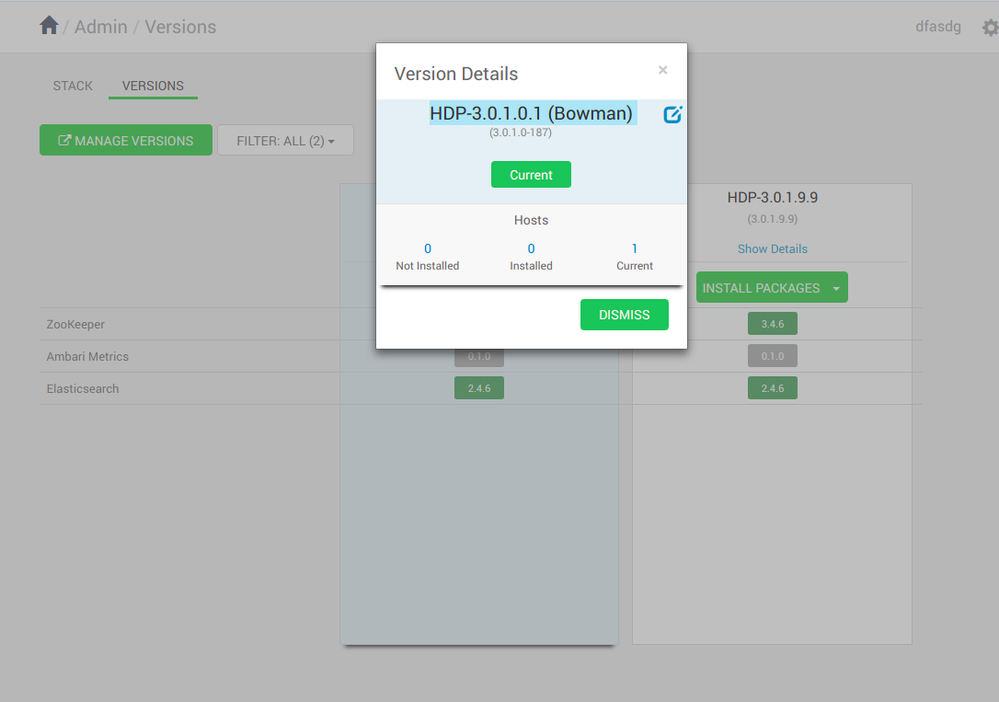The width and height of the screenshot is (999, 702).
Task: Switch to the Stack tab
Action: point(73,85)
